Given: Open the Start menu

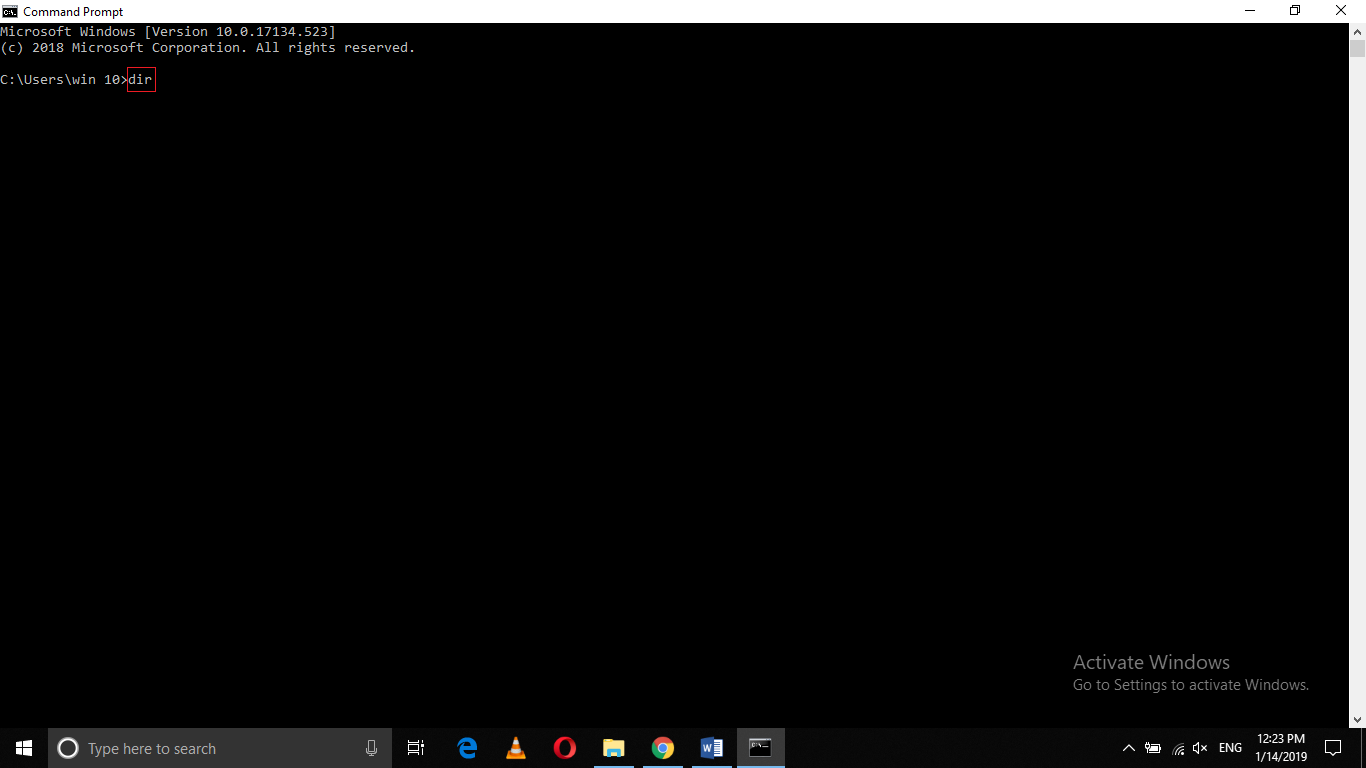Looking at the screenshot, I should coord(22,747).
